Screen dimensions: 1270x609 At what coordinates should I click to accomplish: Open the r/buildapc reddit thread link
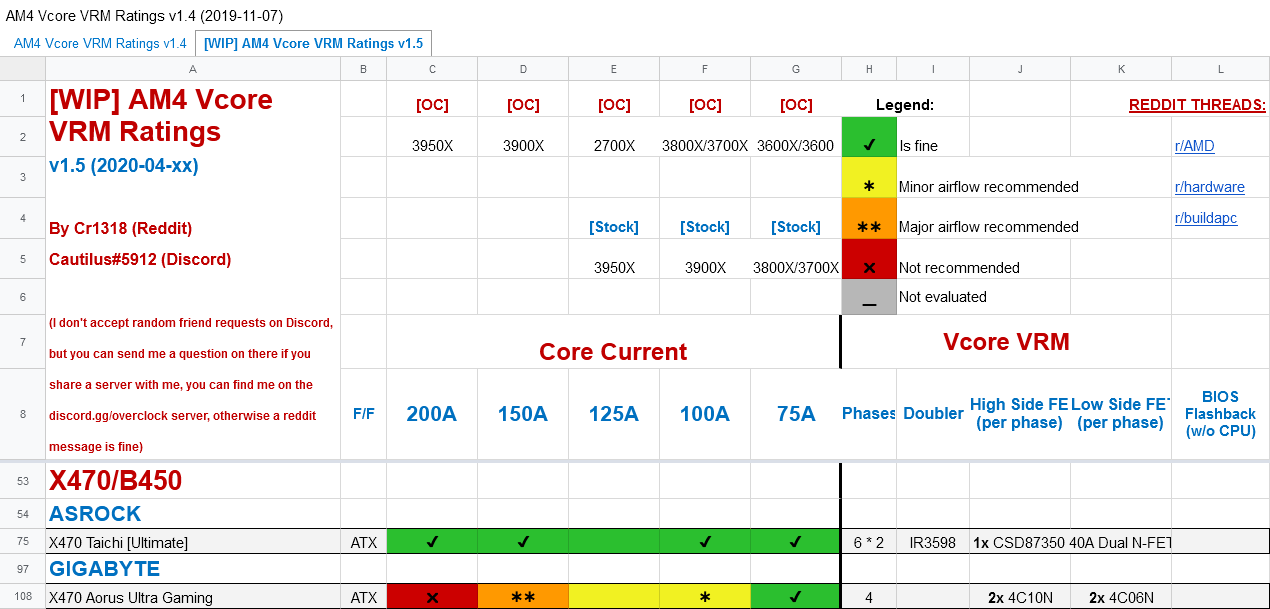coord(1205,218)
